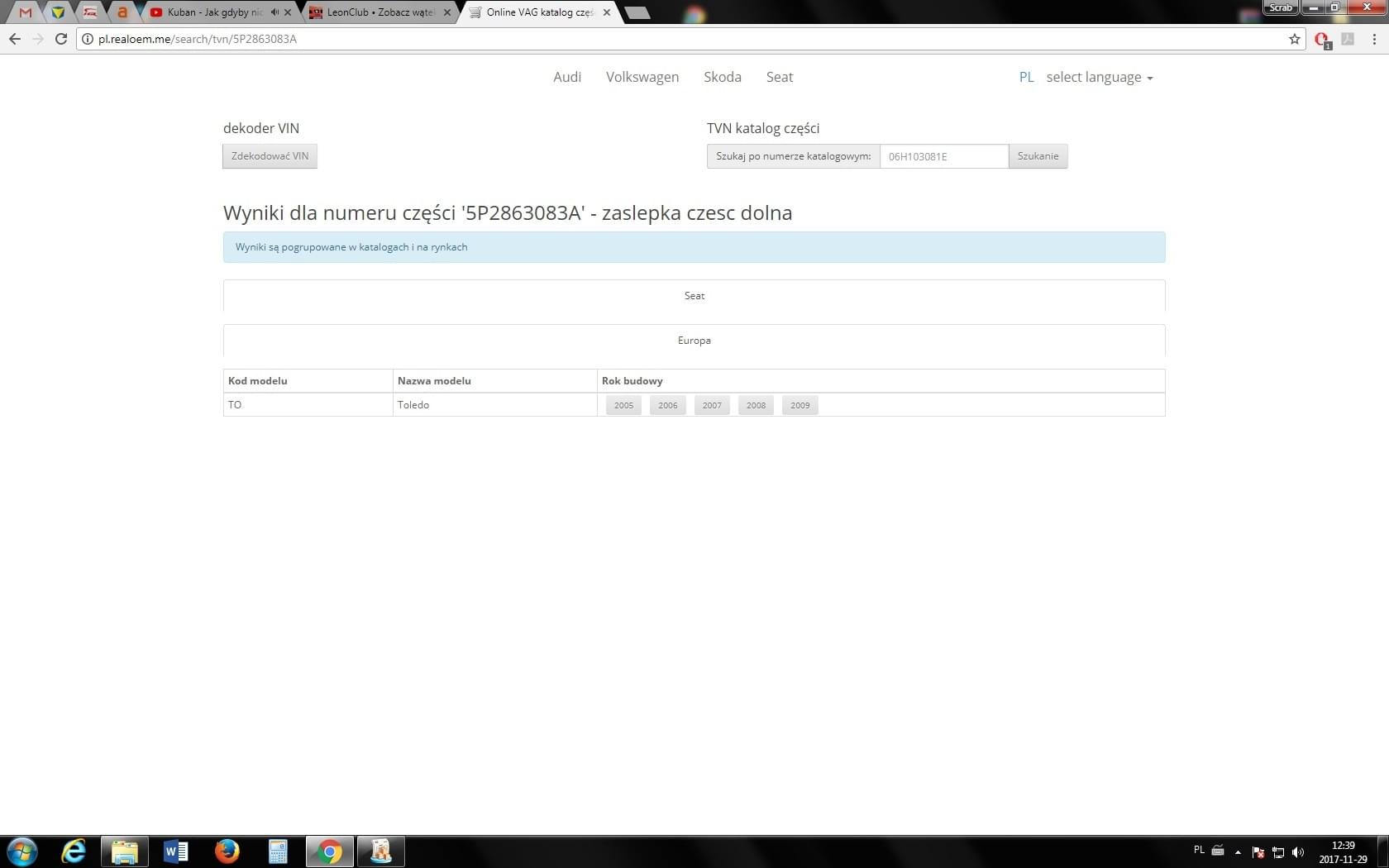The width and height of the screenshot is (1389, 868).
Task: Open the pinned orange 'a' tab
Action: (x=122, y=12)
